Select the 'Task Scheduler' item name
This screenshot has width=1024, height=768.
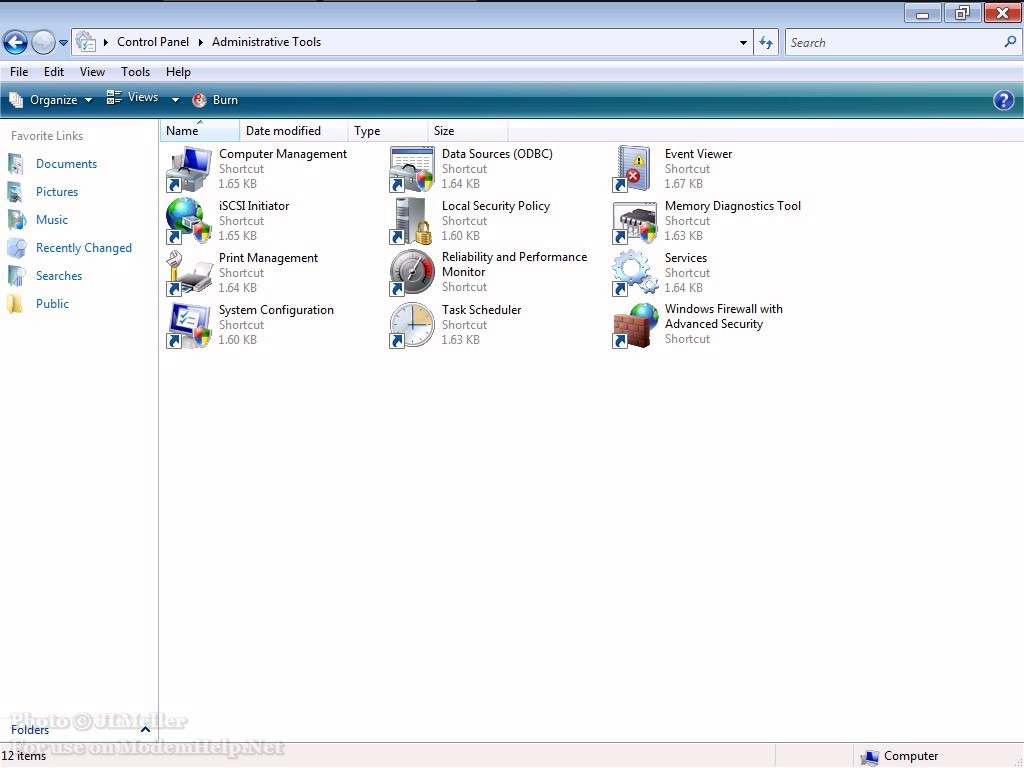coord(481,310)
